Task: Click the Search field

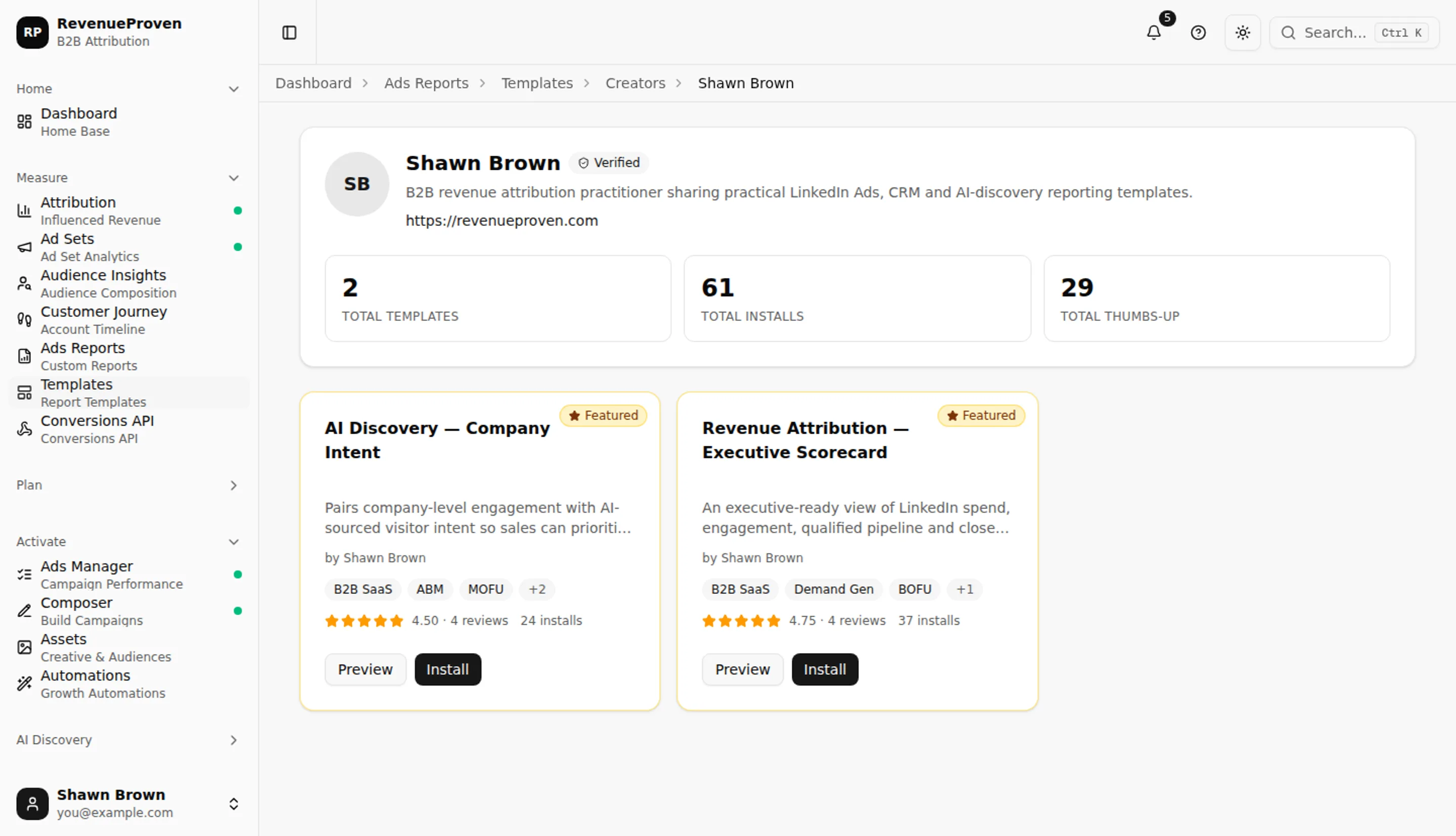Action: click(1354, 33)
